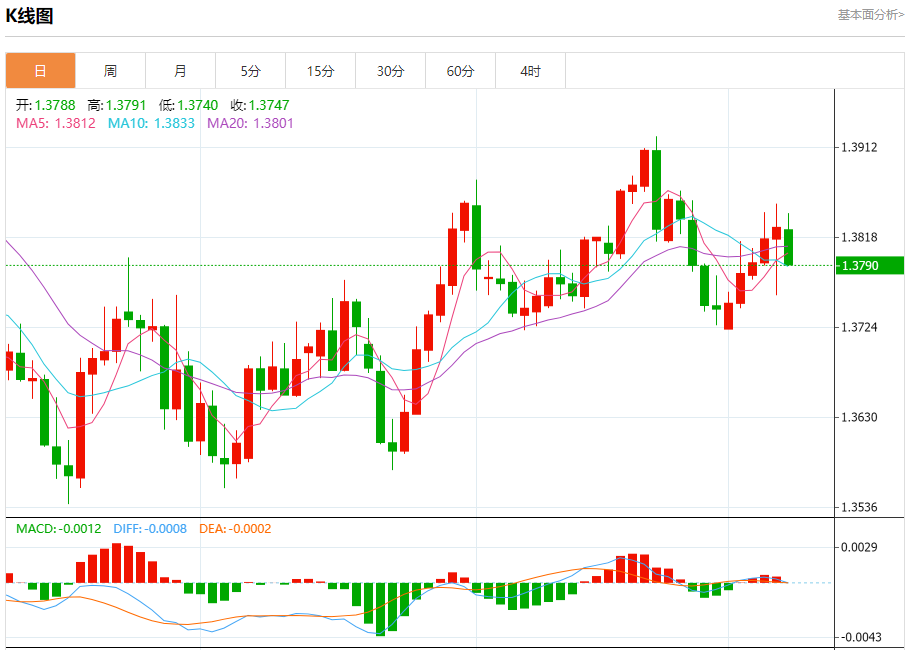Open the 5分 interval tab
The height and width of the screenshot is (650, 915).
click(250, 71)
